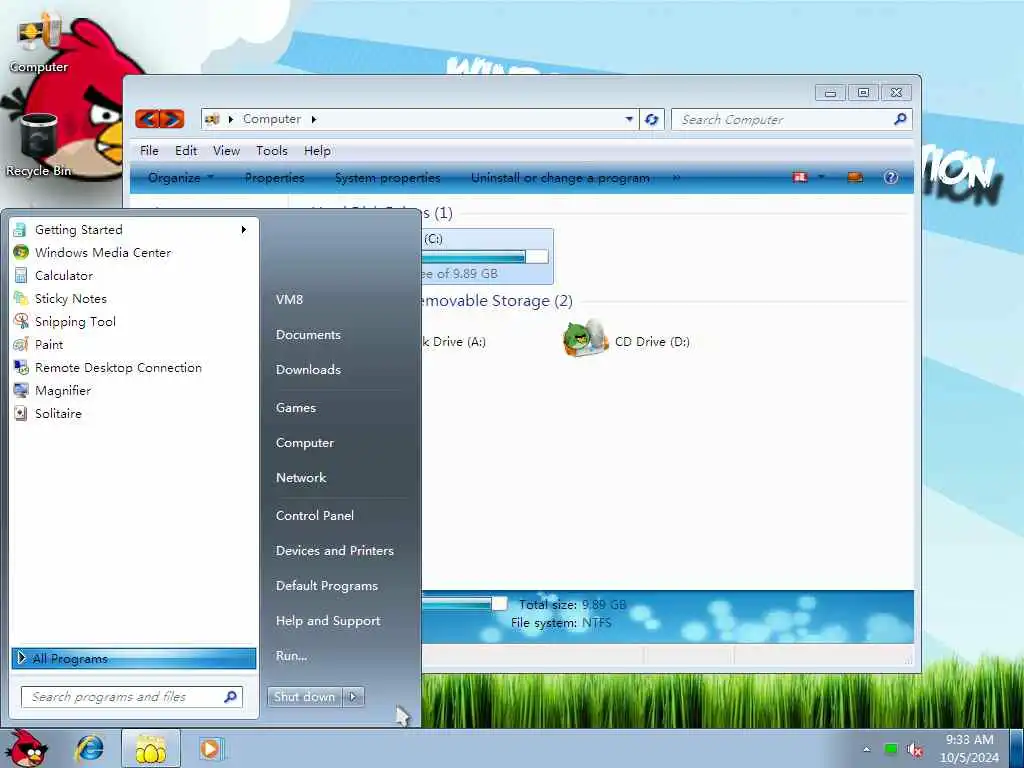The width and height of the screenshot is (1024, 768).
Task: Launch Windows Media Center
Action: 133,253
